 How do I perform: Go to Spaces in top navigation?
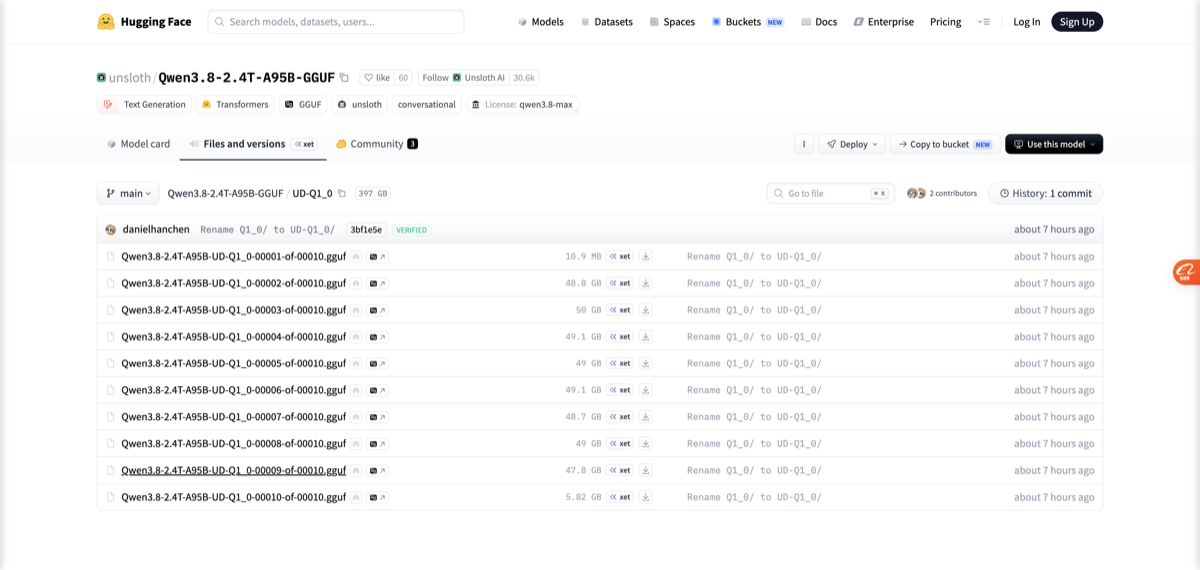[671, 22]
